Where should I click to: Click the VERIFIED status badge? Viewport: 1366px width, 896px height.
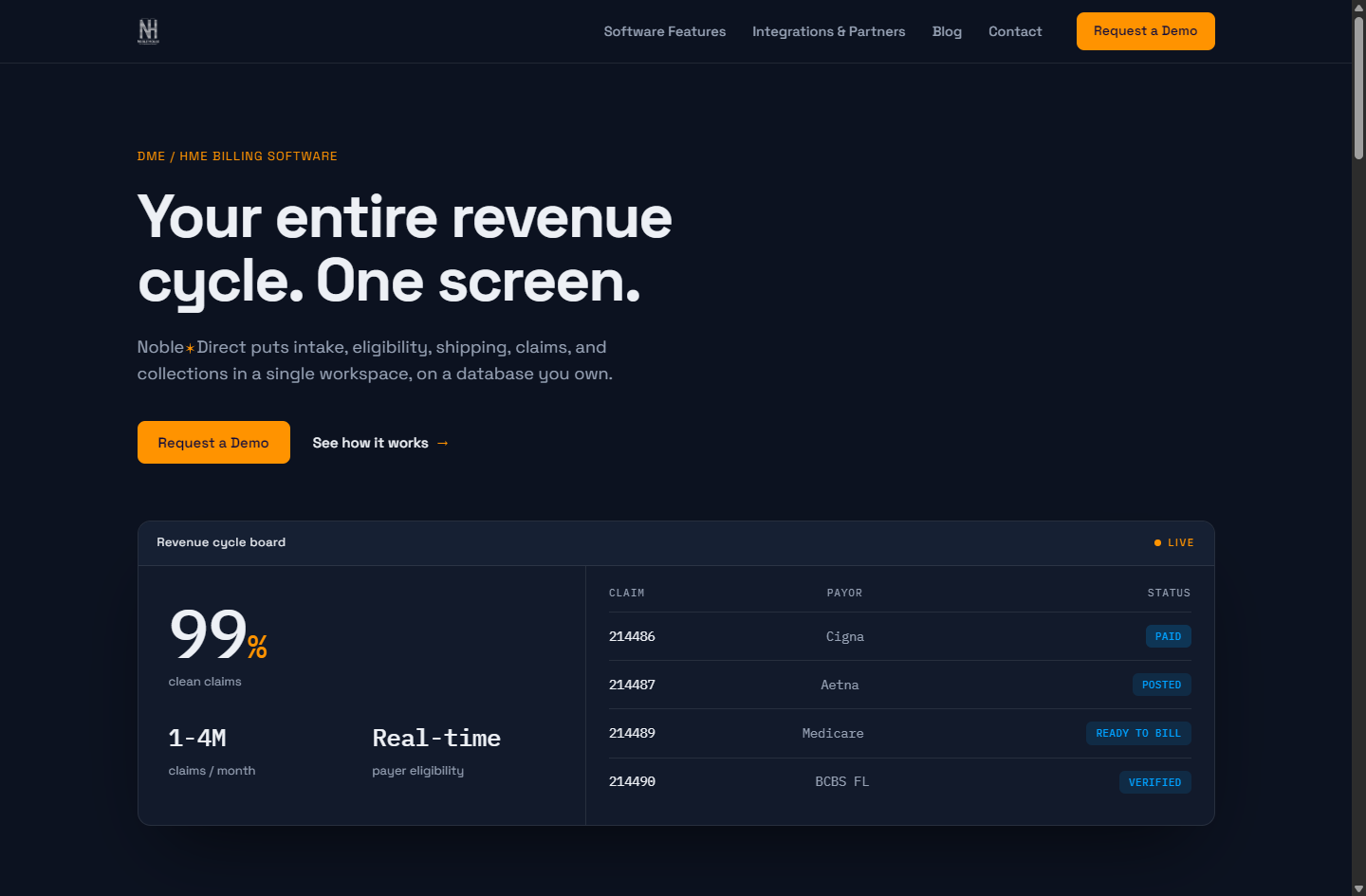1154,782
